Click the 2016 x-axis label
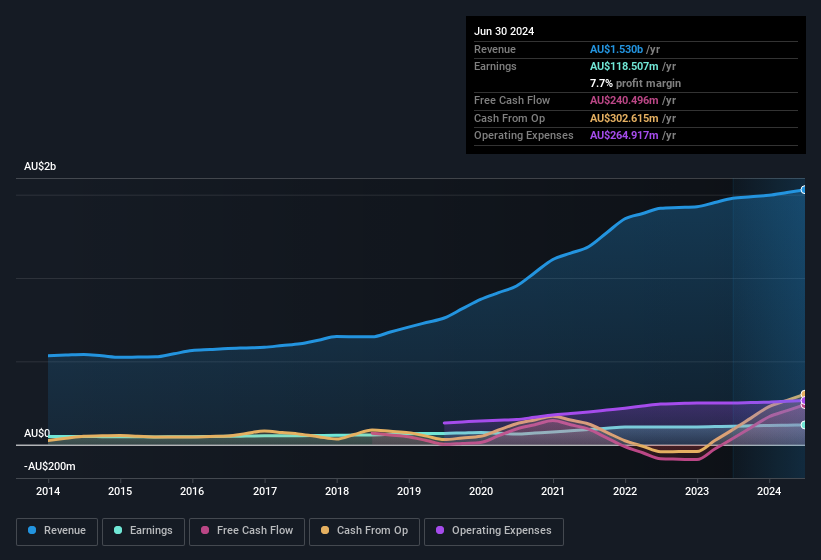Screen dimensions: 821x560 [x=192, y=491]
